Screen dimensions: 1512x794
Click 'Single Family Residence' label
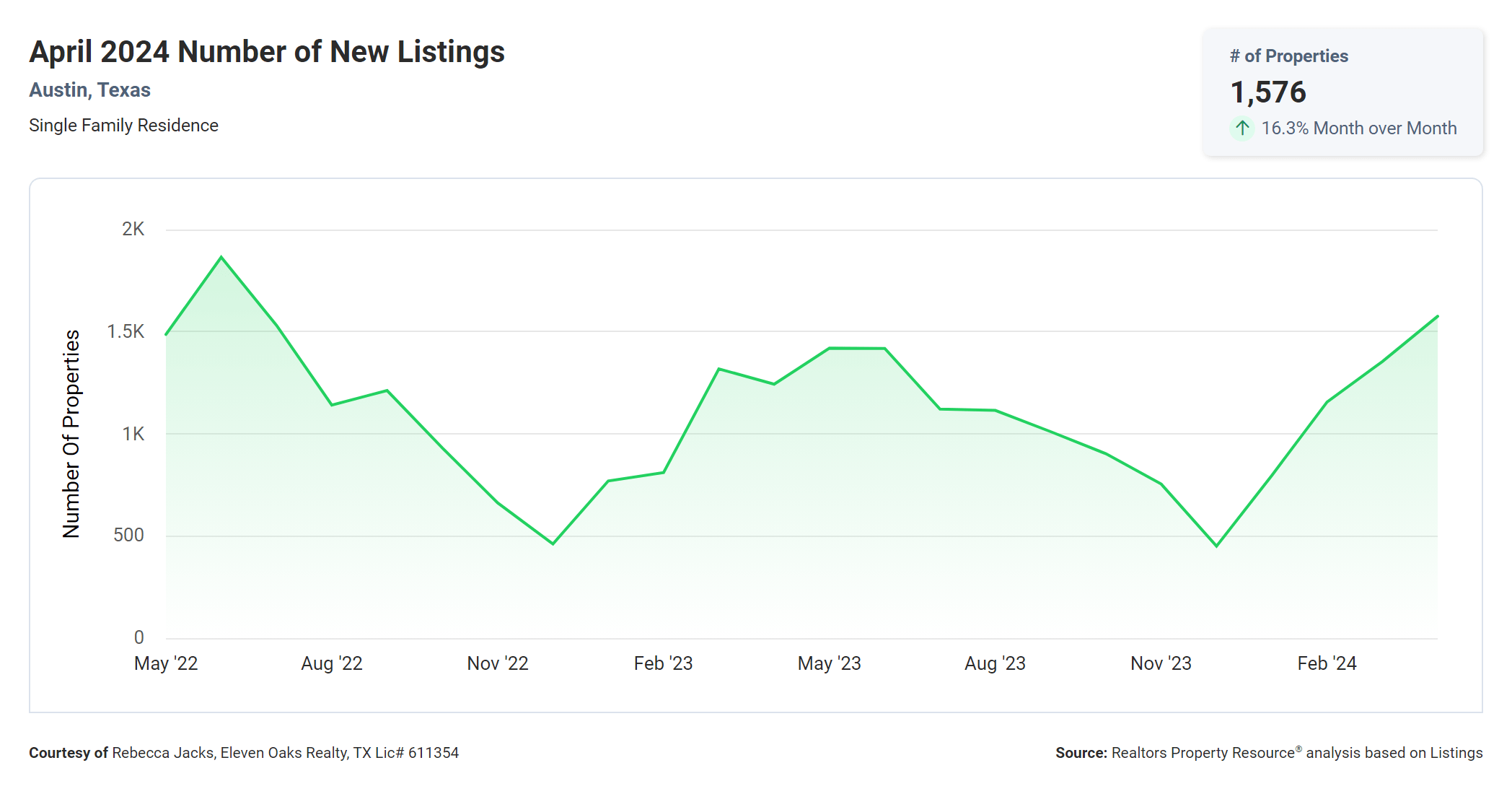click(x=123, y=126)
